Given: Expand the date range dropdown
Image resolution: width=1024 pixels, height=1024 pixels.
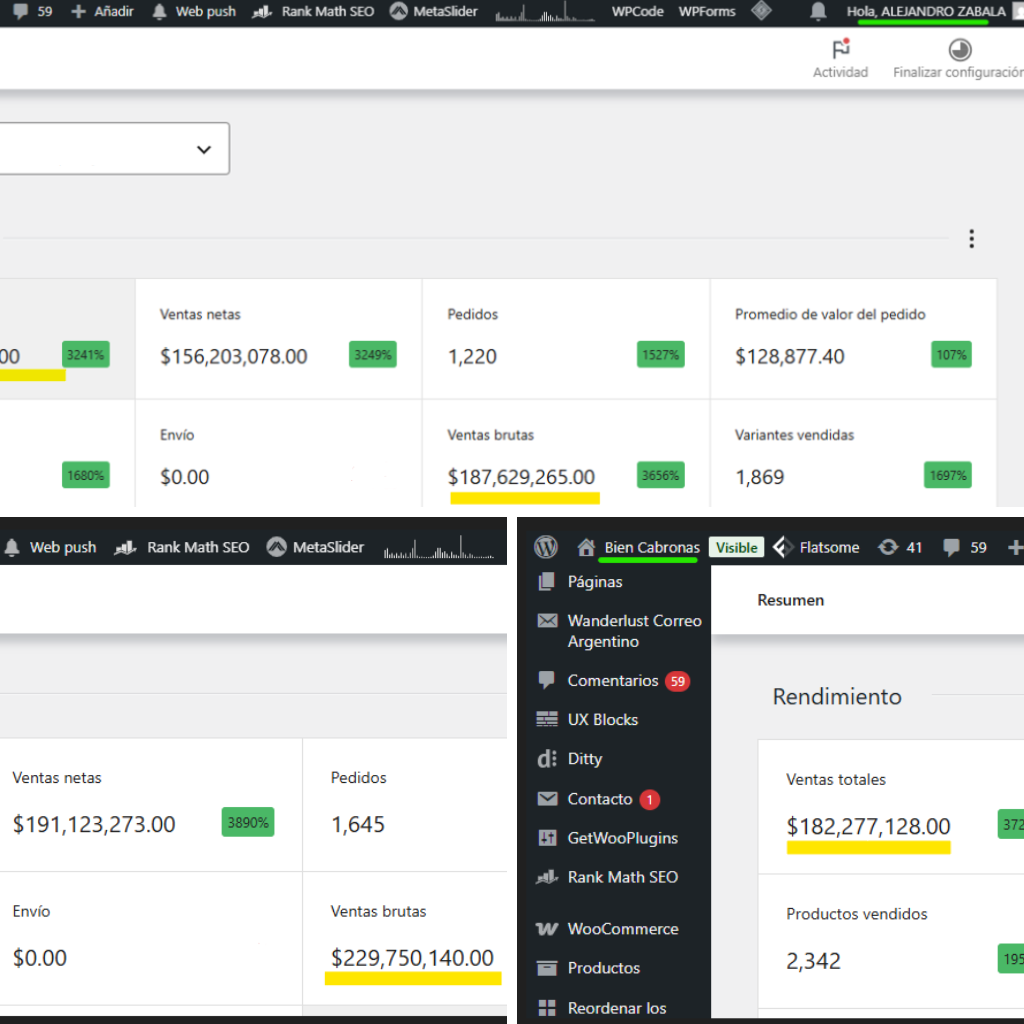Looking at the screenshot, I should point(204,149).
